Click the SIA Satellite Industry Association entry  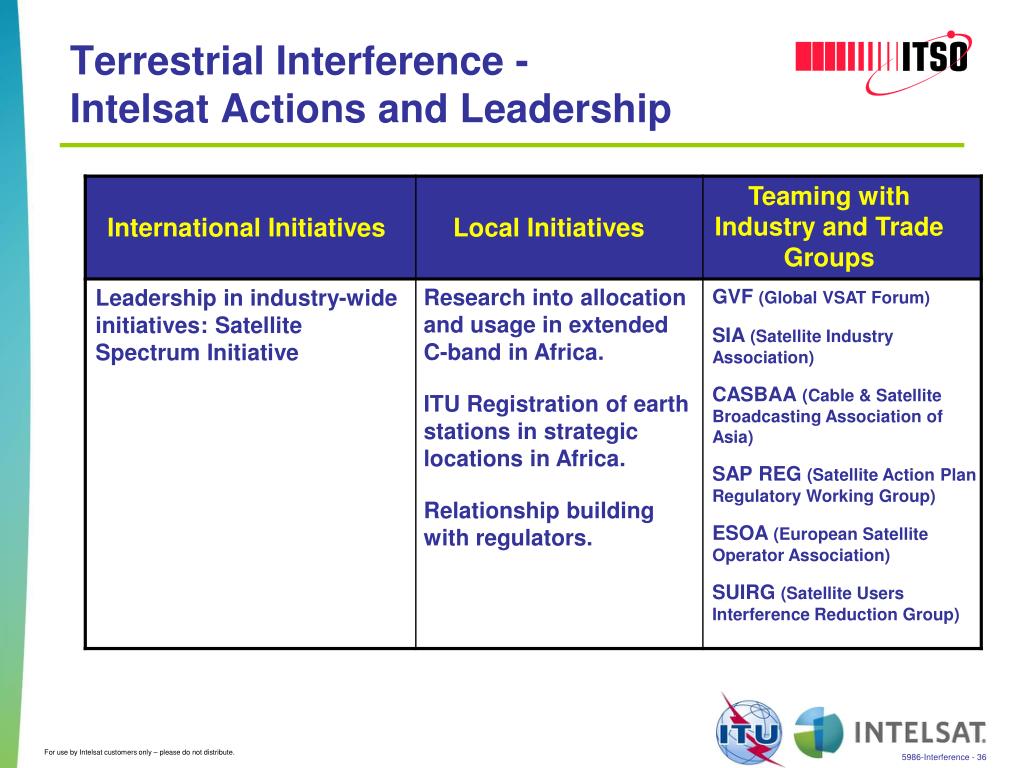click(803, 346)
